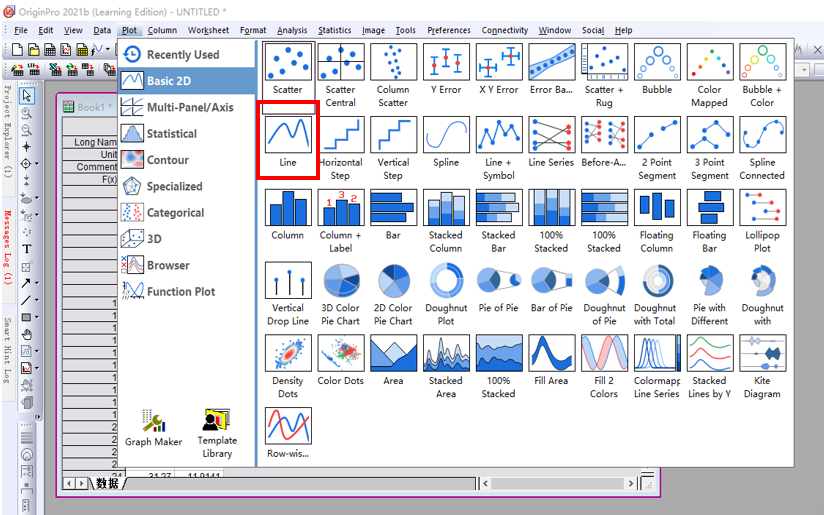Open the Analysis menu
824x515 pixels.
pos(292,30)
